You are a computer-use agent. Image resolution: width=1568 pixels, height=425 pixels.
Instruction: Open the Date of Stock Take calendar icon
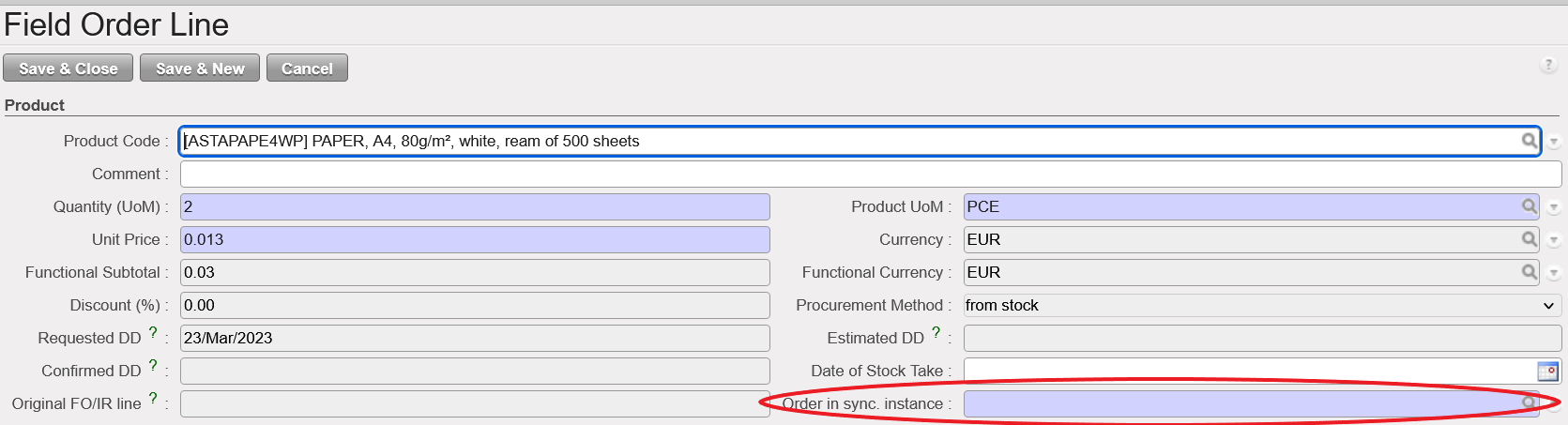[x=1547, y=372]
